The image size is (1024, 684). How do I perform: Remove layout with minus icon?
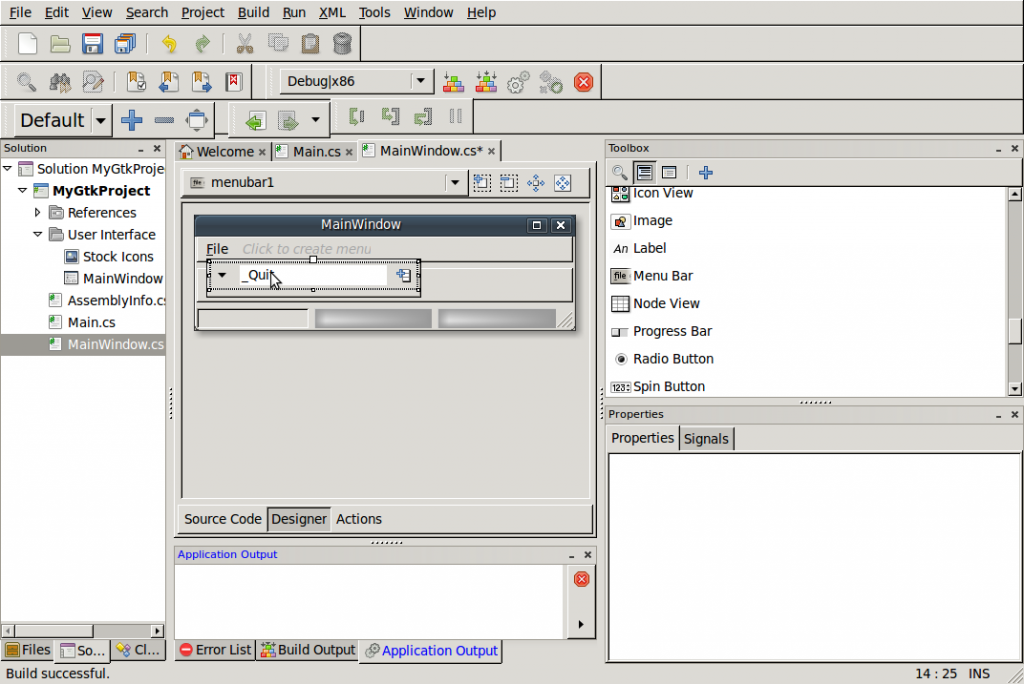[x=164, y=120]
